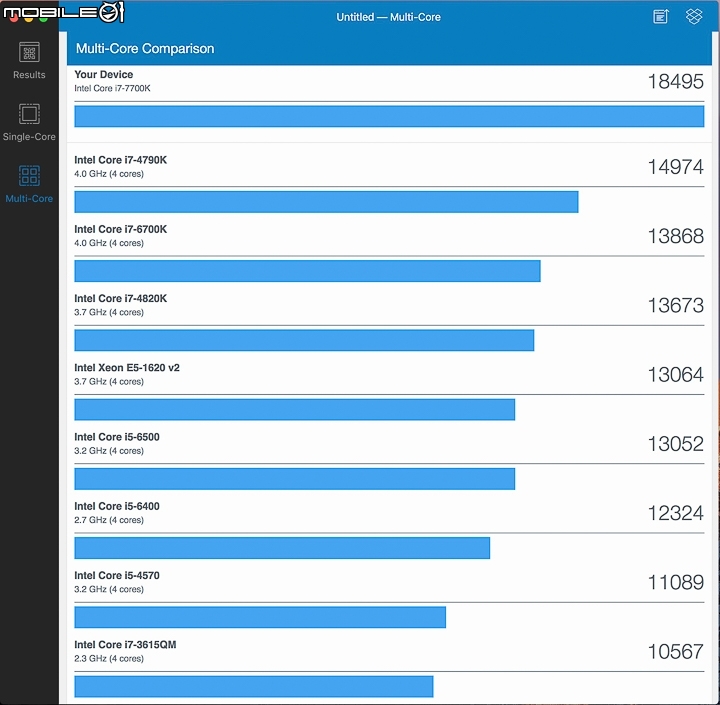This screenshot has height=705, width=720.
Task: Click the Your Device score bar
Action: (389, 116)
